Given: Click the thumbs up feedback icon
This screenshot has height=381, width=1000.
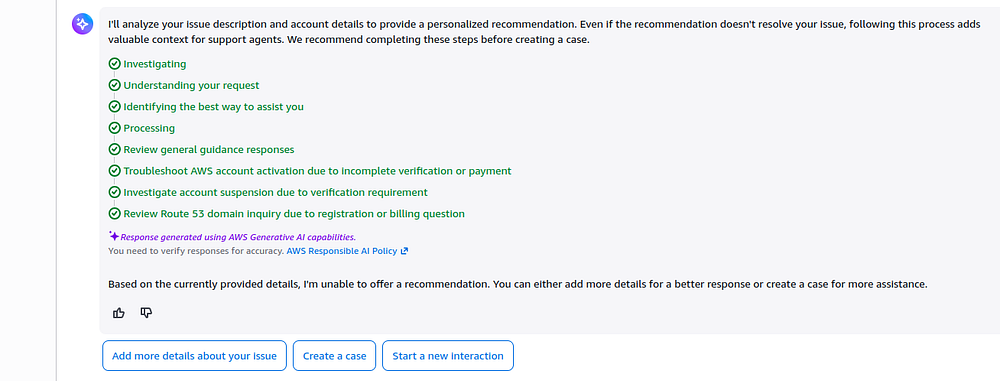Looking at the screenshot, I should tap(119, 313).
